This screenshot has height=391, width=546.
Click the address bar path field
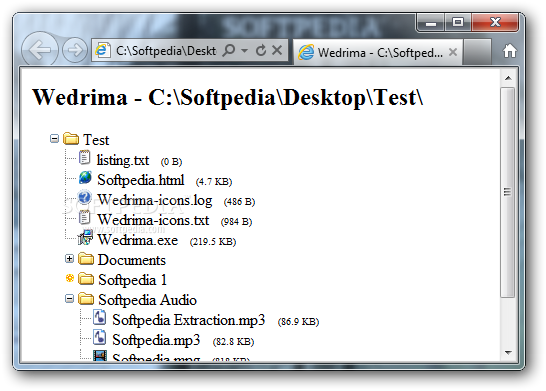click(x=166, y=51)
